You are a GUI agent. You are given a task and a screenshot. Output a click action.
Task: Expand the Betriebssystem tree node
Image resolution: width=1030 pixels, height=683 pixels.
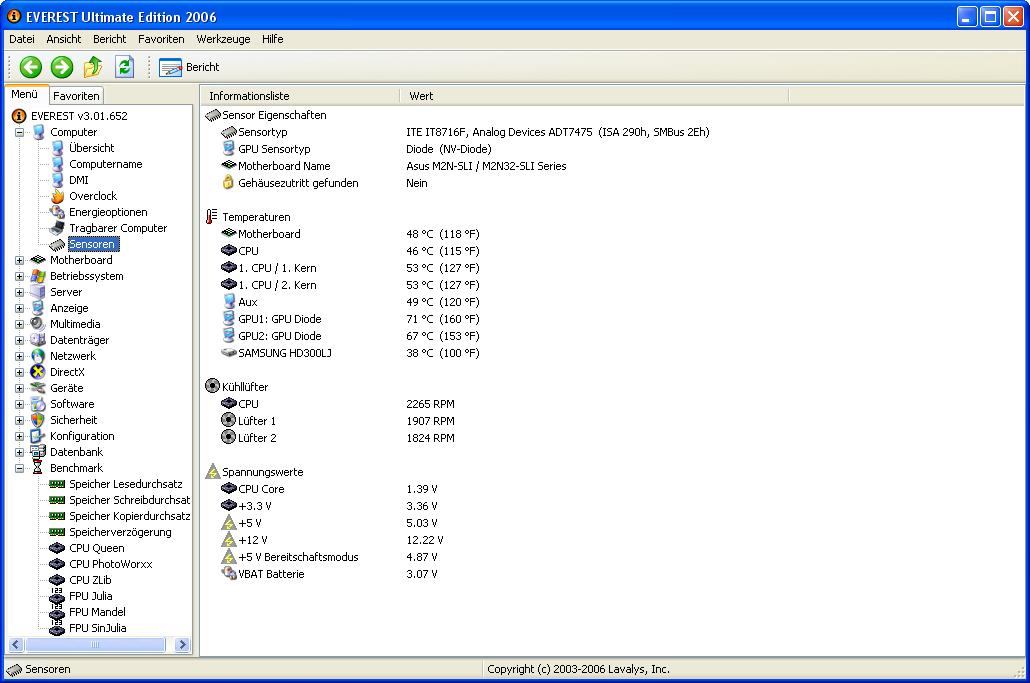(x=20, y=276)
